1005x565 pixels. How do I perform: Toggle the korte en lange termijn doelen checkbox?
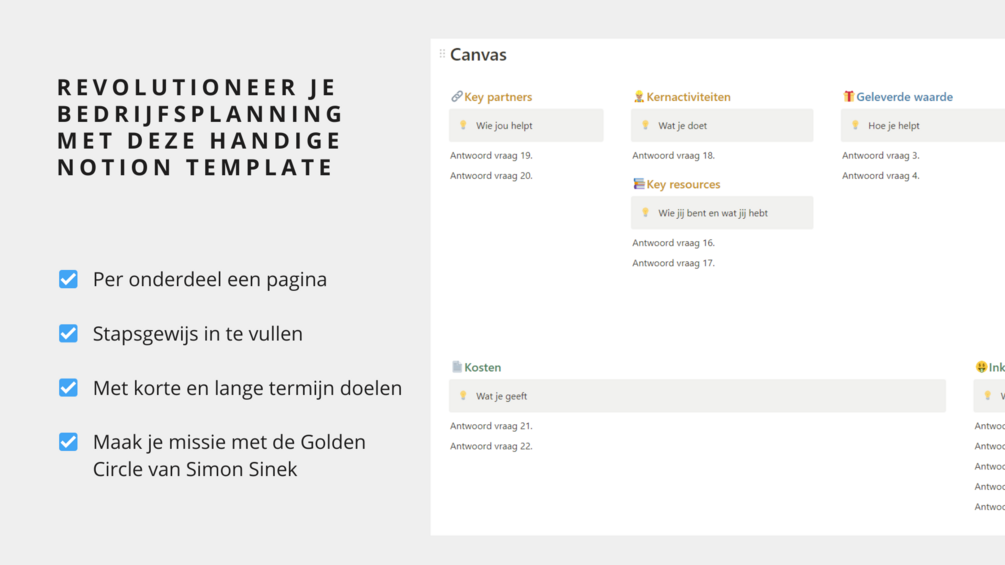(x=68, y=387)
